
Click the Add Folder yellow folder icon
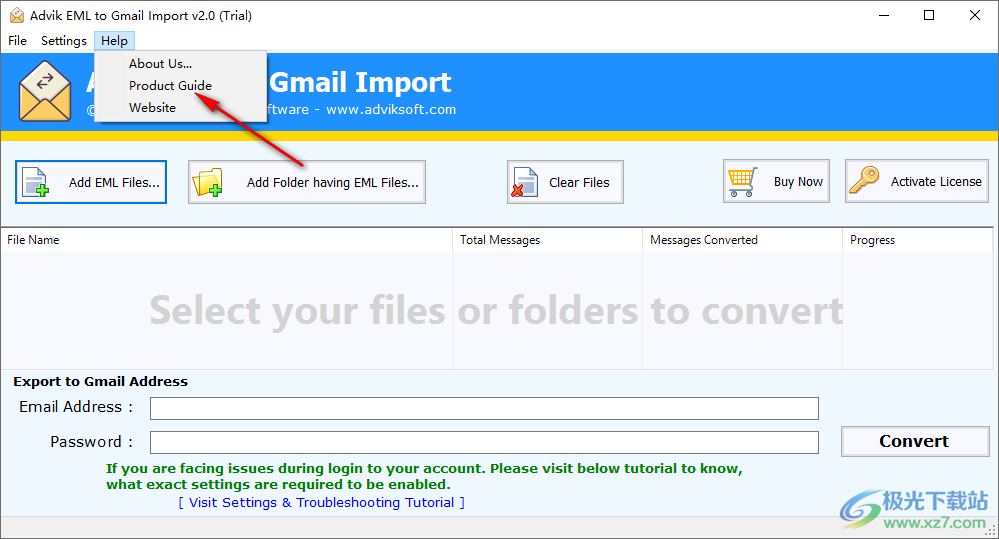[x=208, y=182]
